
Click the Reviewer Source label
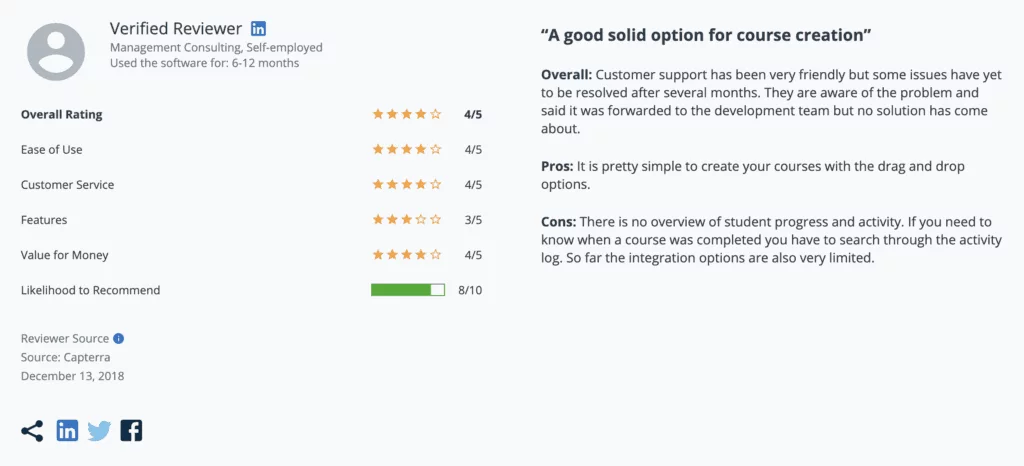(65, 339)
